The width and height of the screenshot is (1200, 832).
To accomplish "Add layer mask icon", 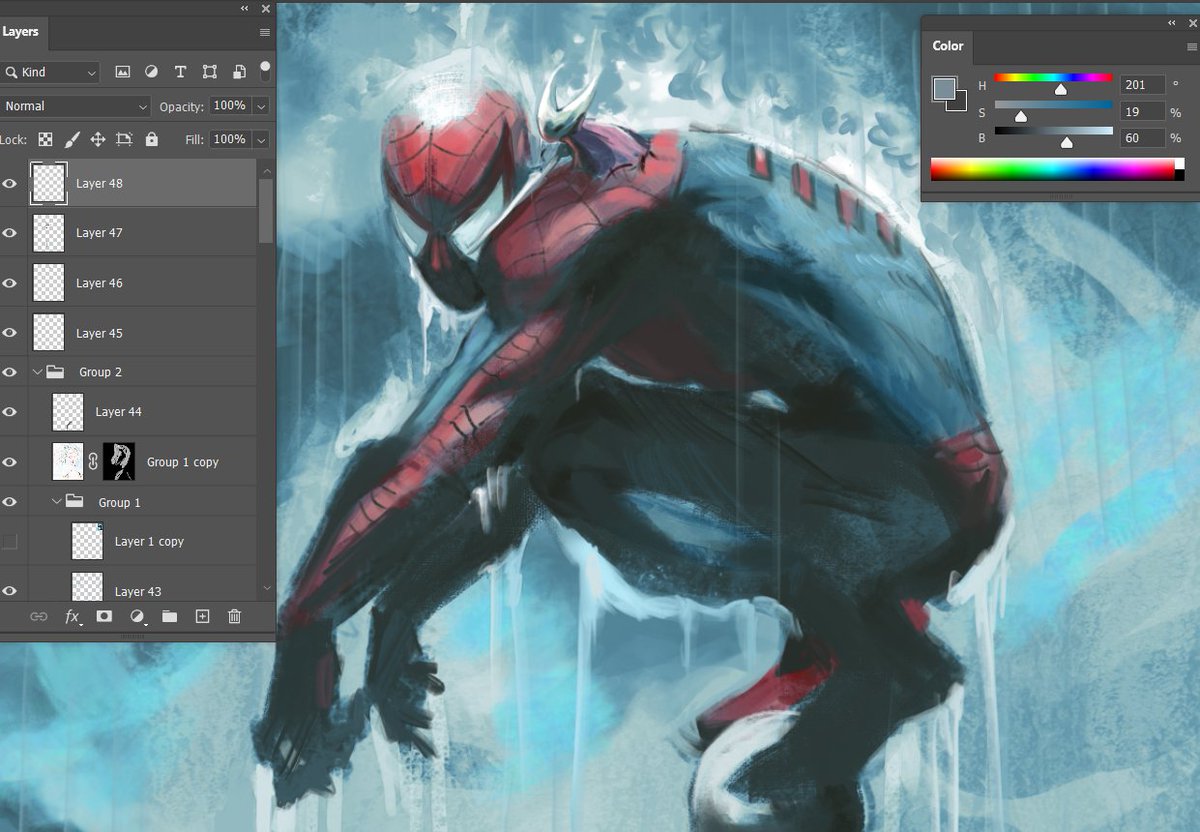I will point(104,616).
